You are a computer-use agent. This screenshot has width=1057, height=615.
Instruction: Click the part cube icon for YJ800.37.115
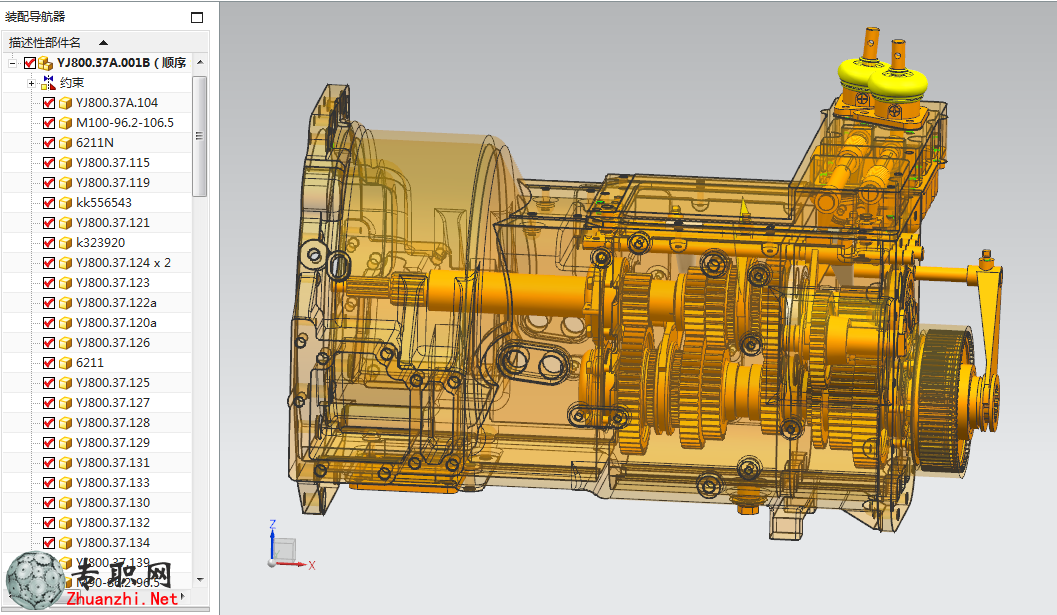point(65,163)
